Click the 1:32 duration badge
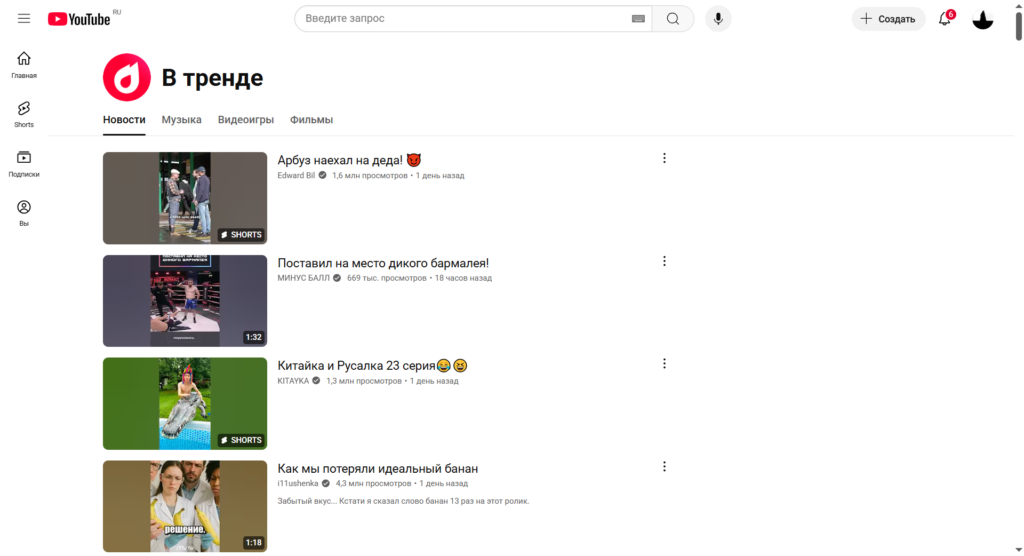The width and height of the screenshot is (1024, 556). (x=253, y=337)
